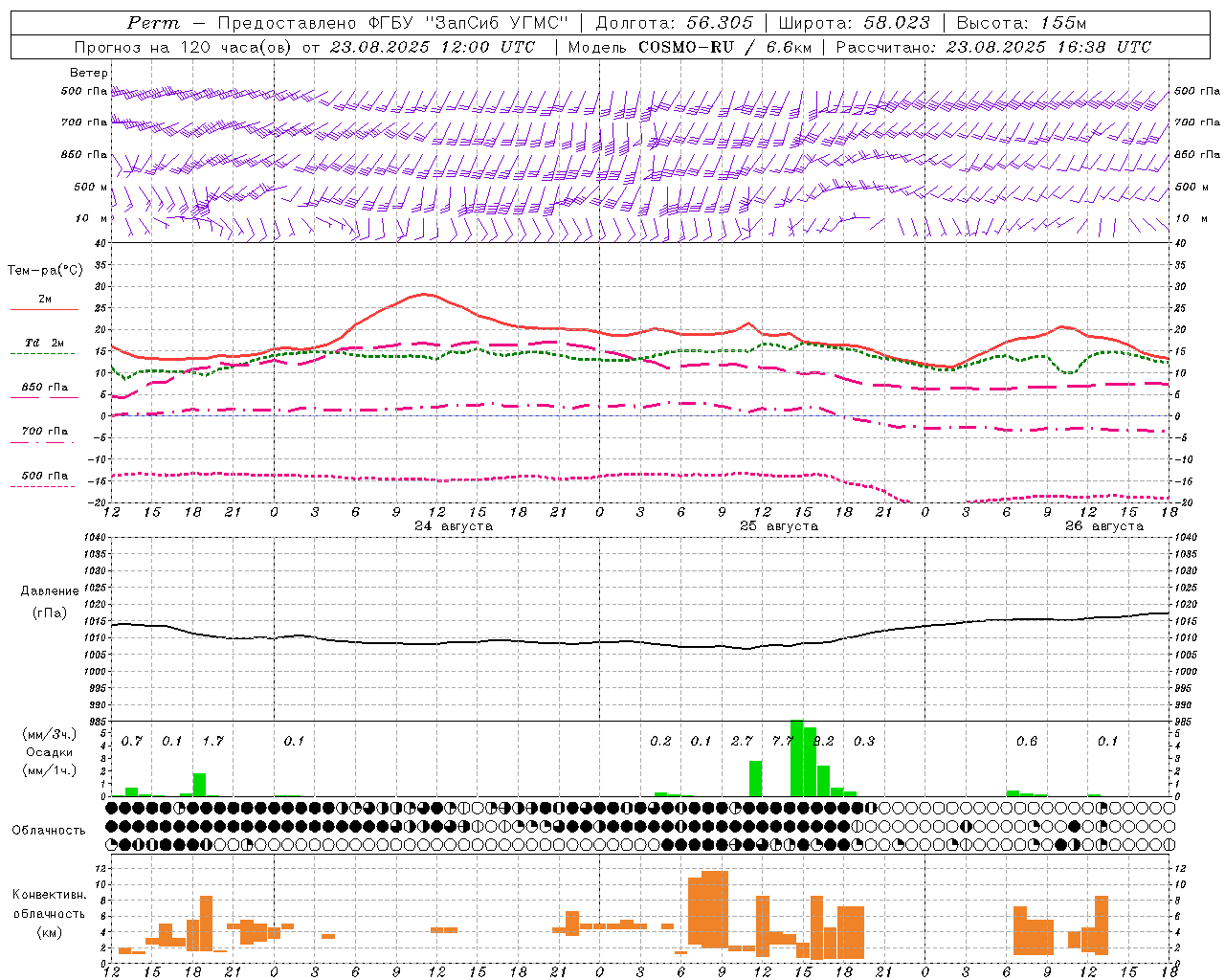Click the "(мм/3ч.)" precipitation unit label
Screen dimensions: 1225x980
[x=50, y=735]
